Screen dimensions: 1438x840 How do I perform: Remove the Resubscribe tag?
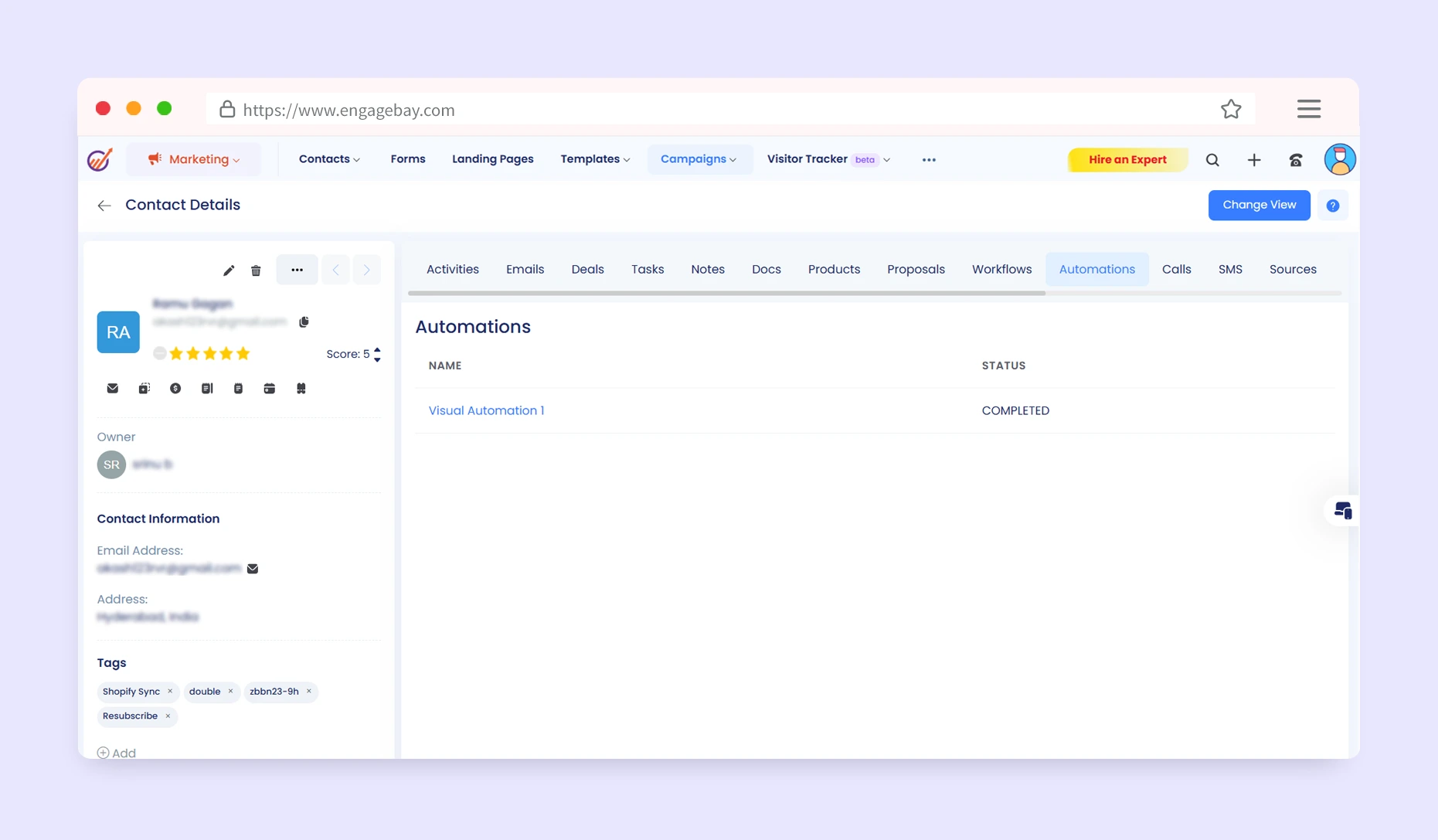click(x=168, y=716)
